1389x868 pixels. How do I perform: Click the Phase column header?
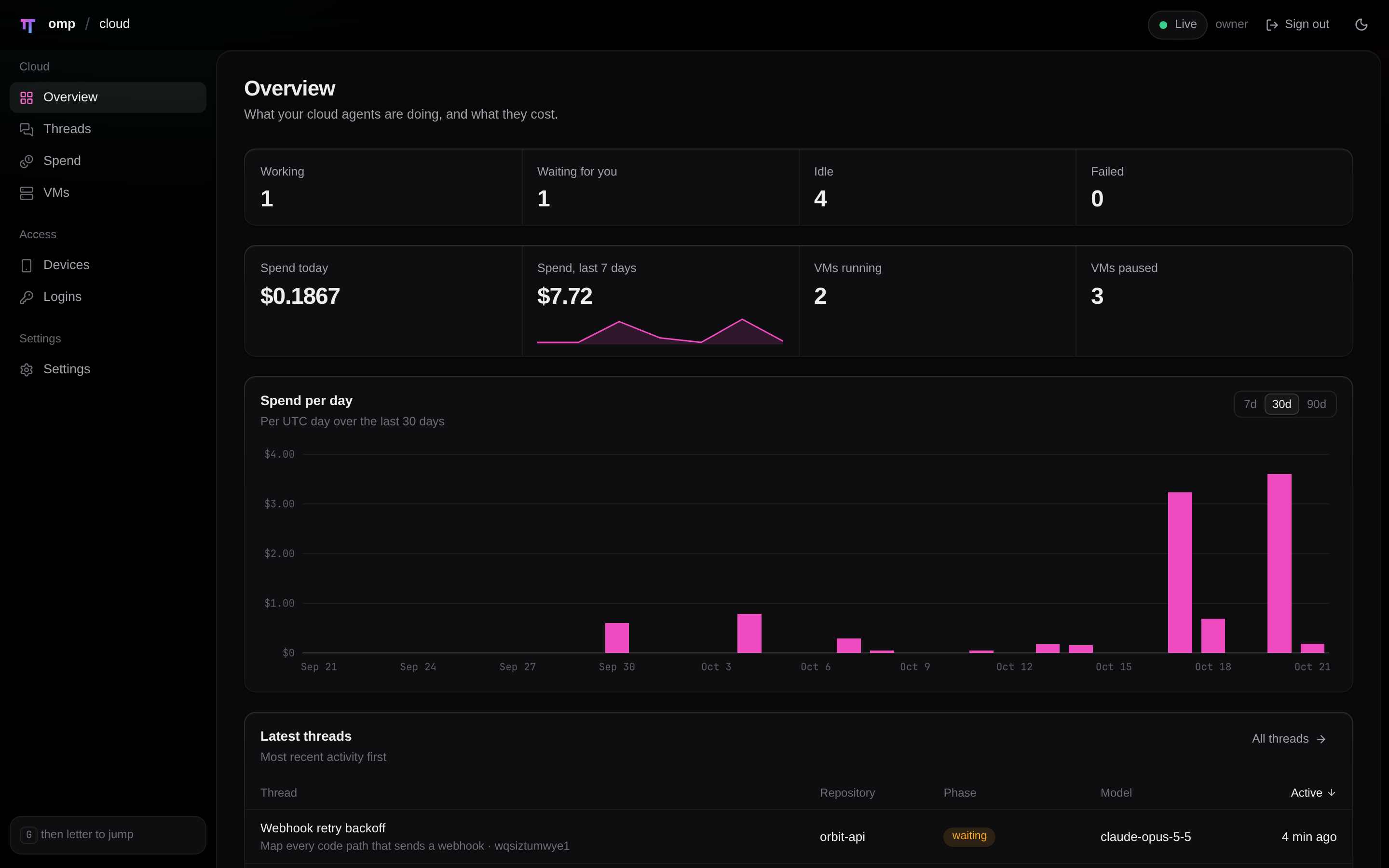pos(960,793)
